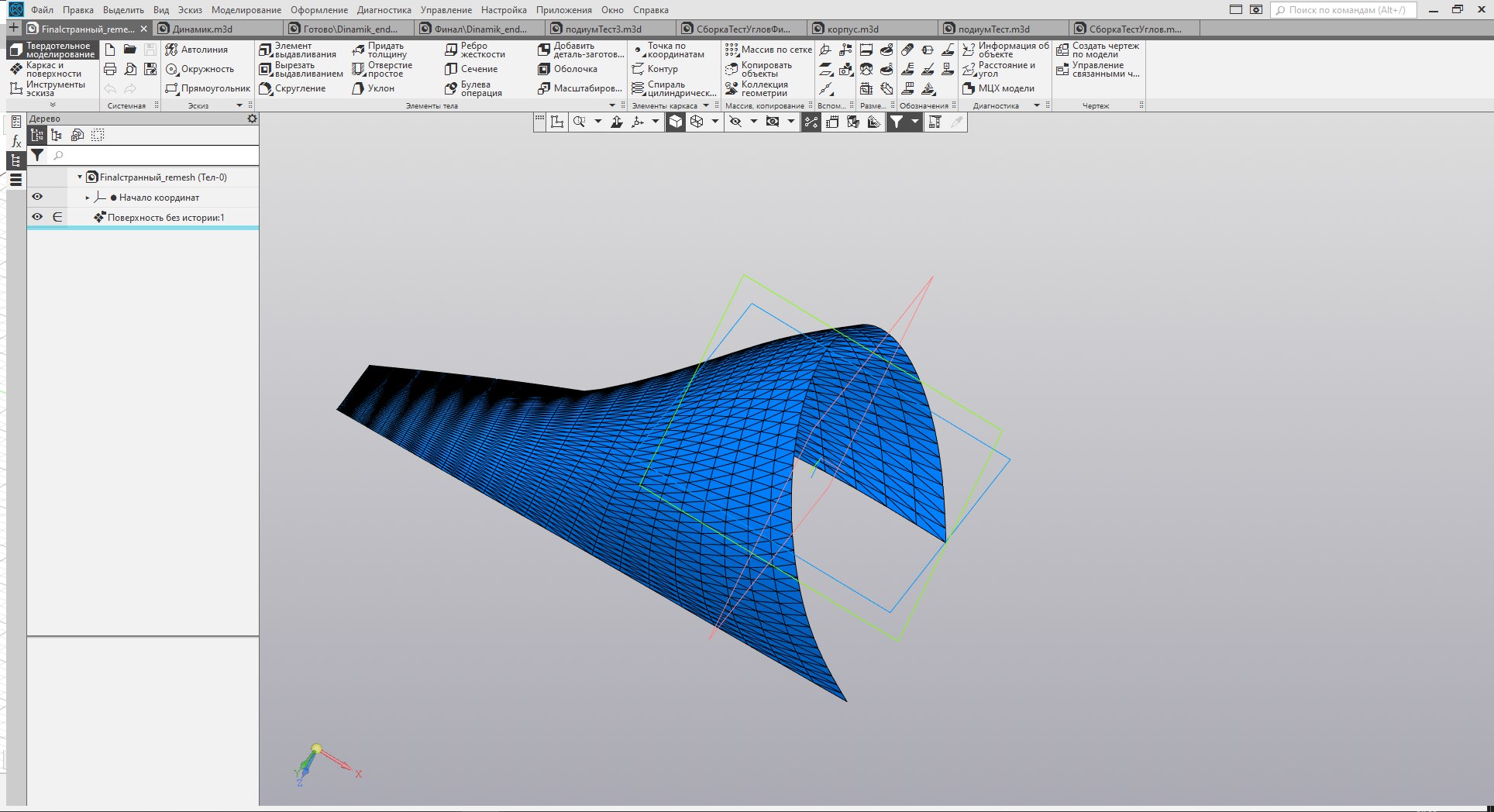Start the Элемент выдавливания extrusion command
This screenshot has width=1494, height=812.
[298, 50]
